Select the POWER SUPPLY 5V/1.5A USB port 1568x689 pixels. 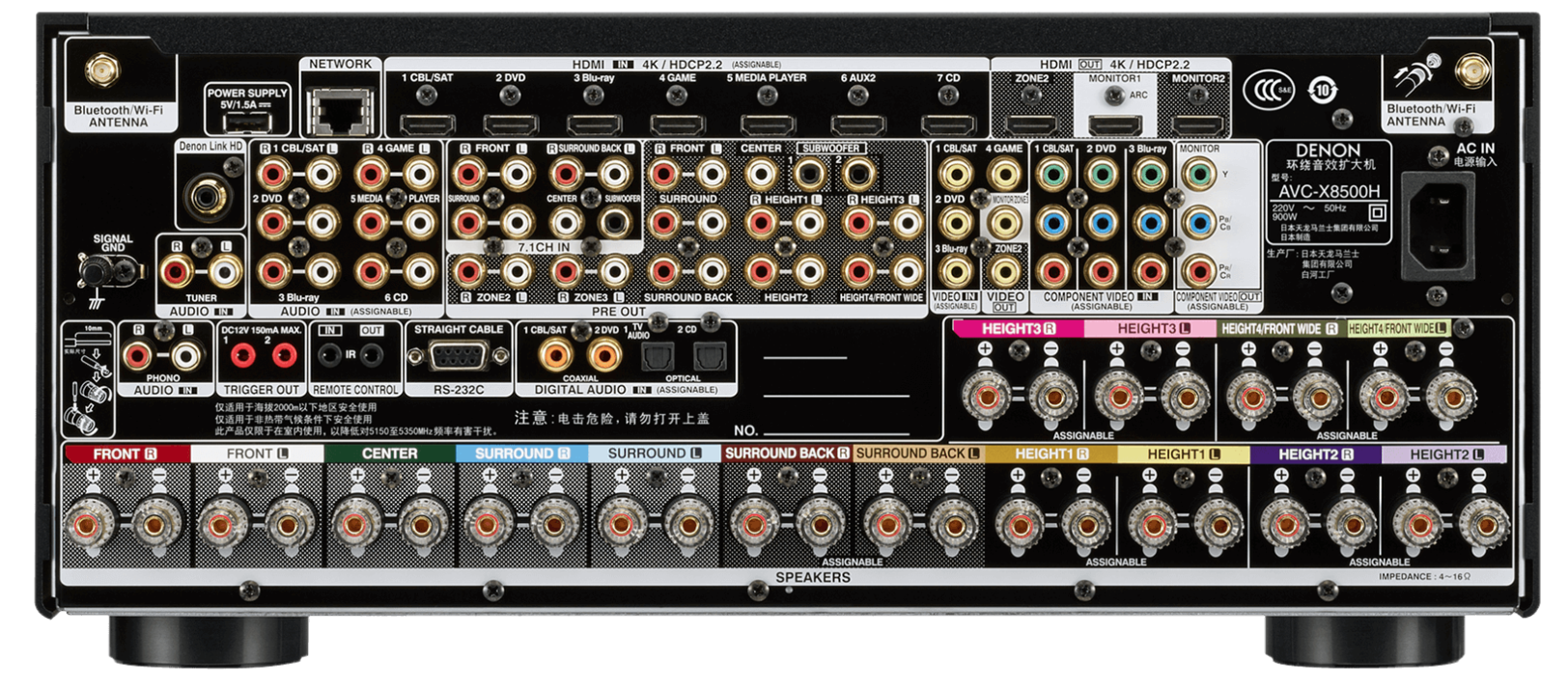point(246,123)
